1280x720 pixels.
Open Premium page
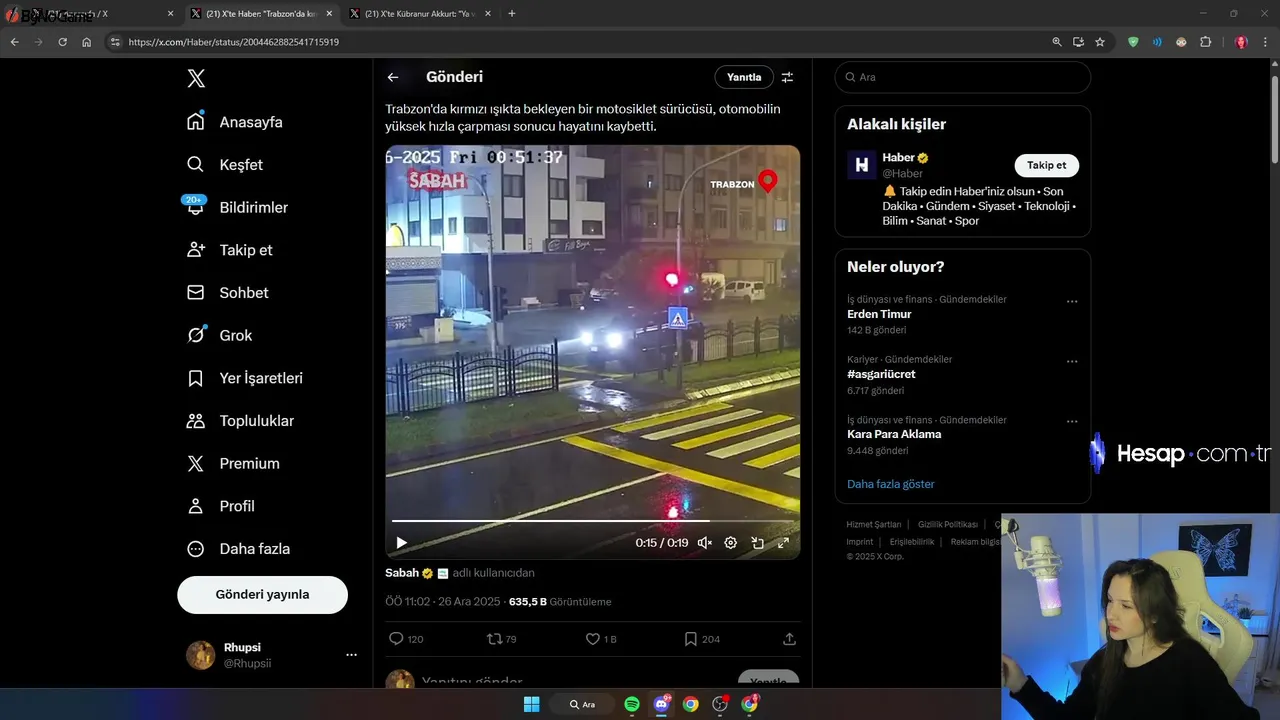tap(233, 464)
